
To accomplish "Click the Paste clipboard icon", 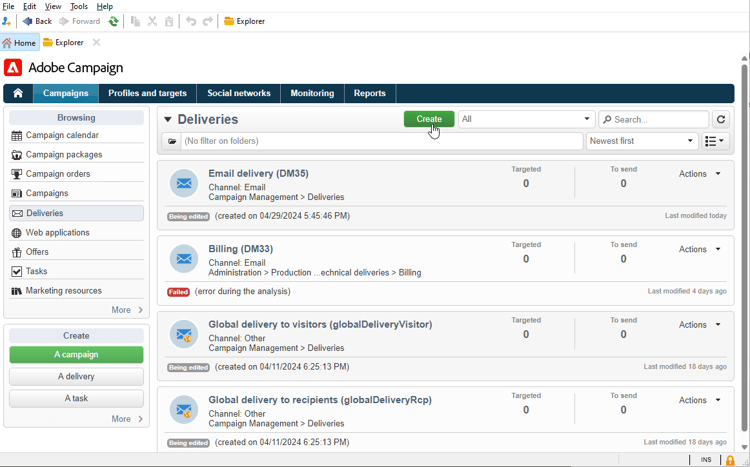I will (169, 22).
